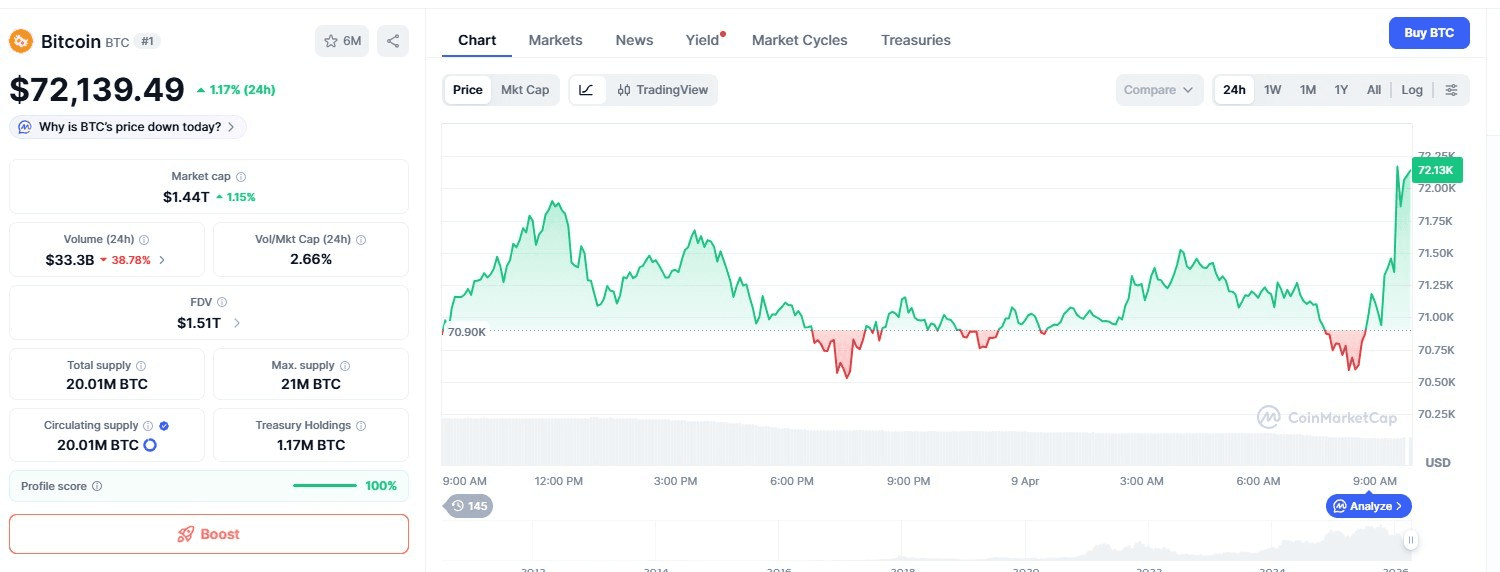Open the 145 history clock badge
The width and height of the screenshot is (1500, 572).
pyautogui.click(x=468, y=506)
